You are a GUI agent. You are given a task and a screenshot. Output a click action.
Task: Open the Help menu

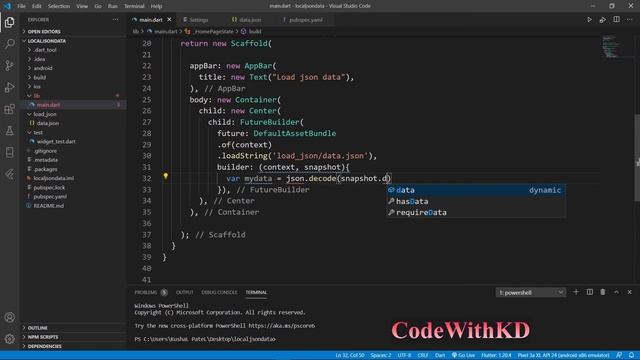click(x=156, y=6)
